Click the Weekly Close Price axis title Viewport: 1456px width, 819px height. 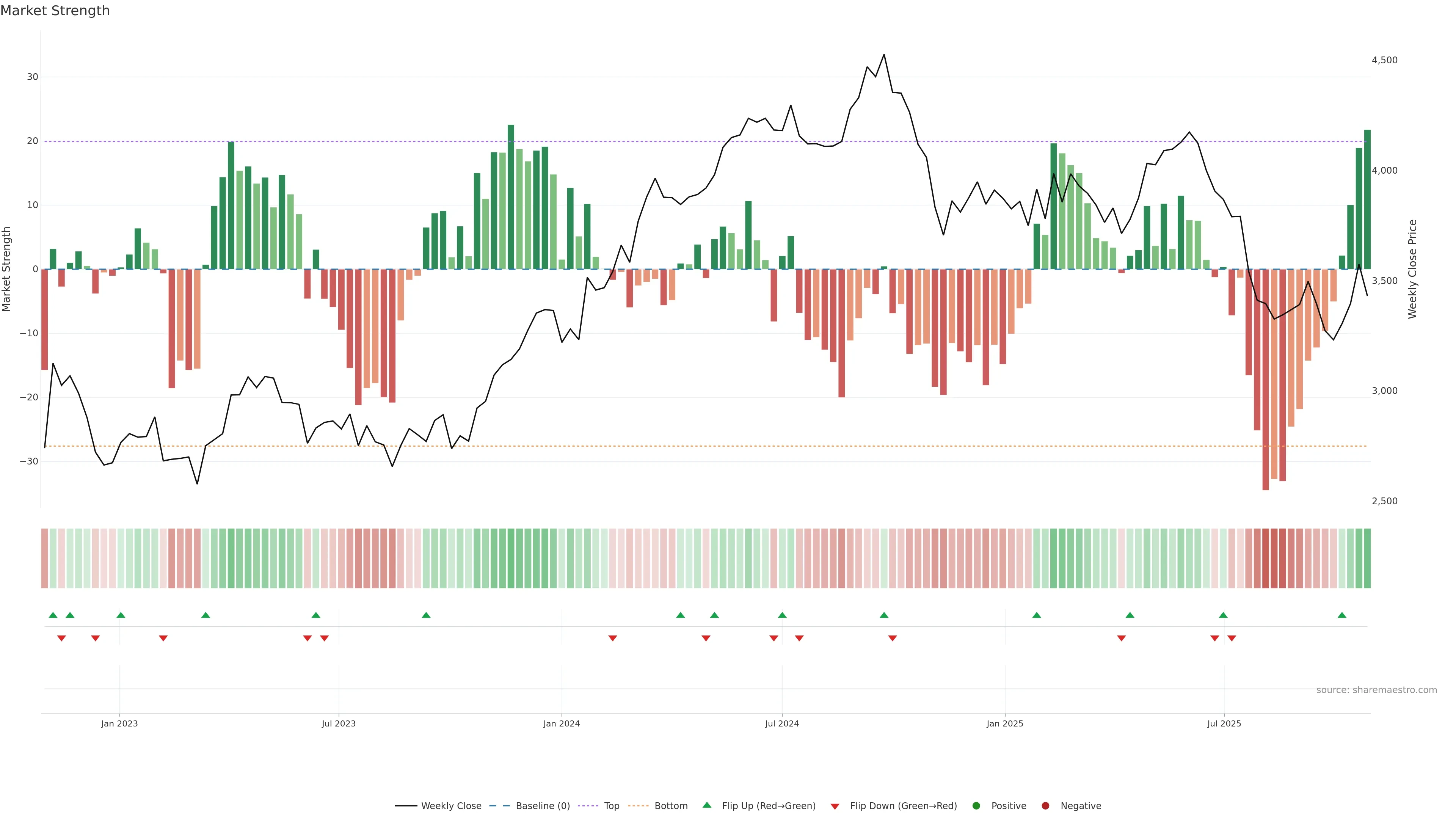point(1412,269)
